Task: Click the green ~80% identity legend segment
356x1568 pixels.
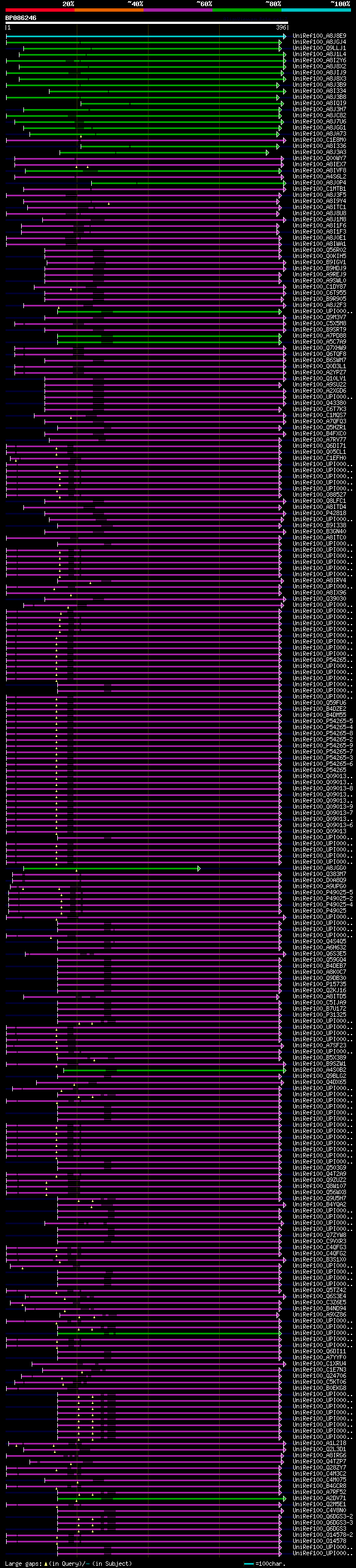Action: coord(247,10)
